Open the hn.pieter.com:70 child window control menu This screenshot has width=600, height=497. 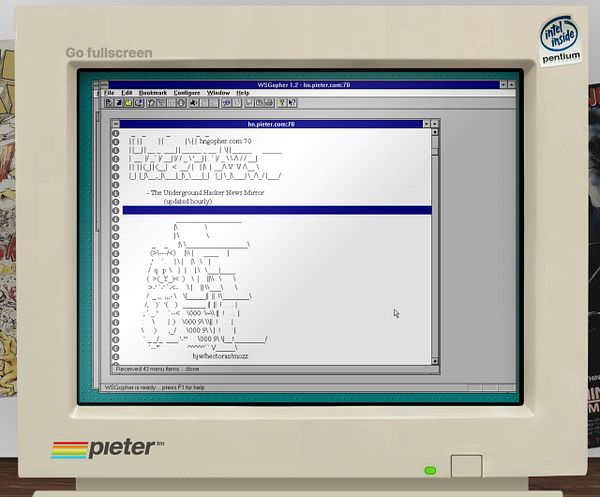116,124
